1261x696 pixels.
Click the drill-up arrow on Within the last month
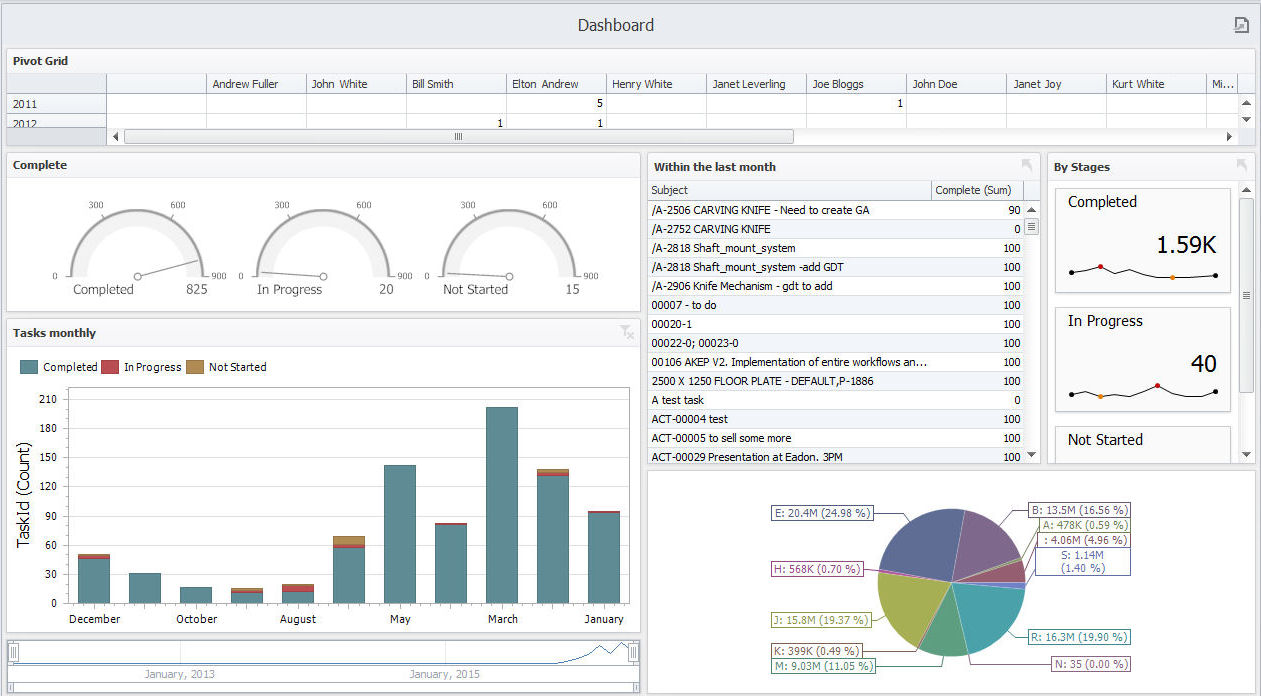[1027, 166]
